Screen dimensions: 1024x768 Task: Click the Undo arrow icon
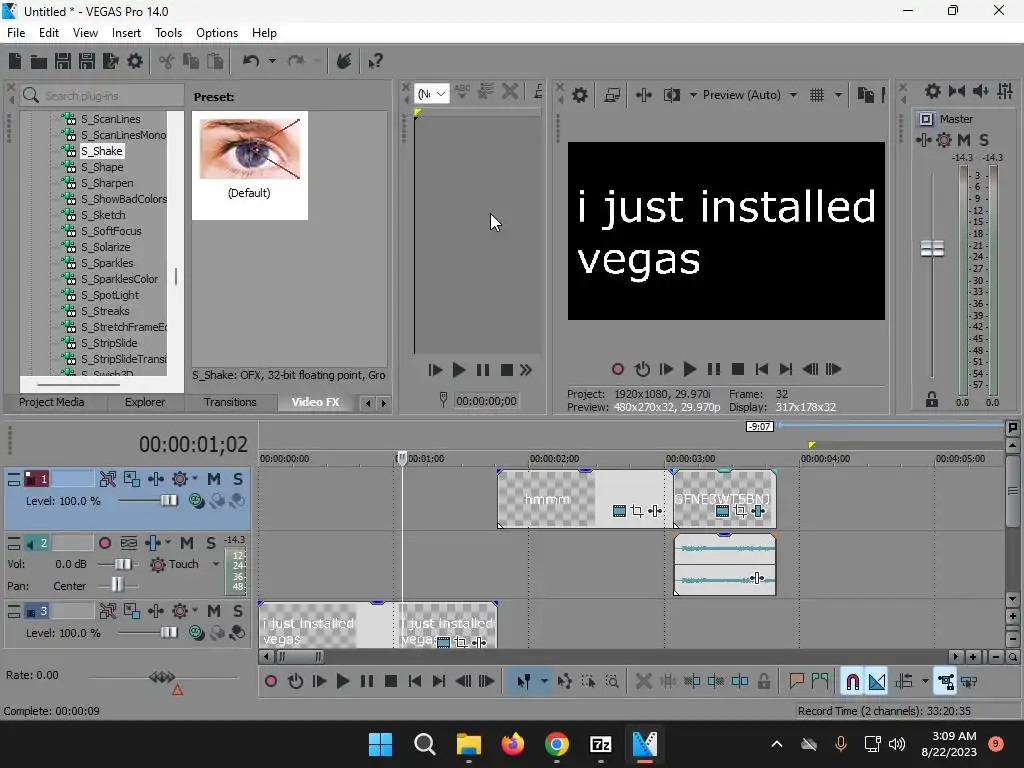pyautogui.click(x=251, y=61)
